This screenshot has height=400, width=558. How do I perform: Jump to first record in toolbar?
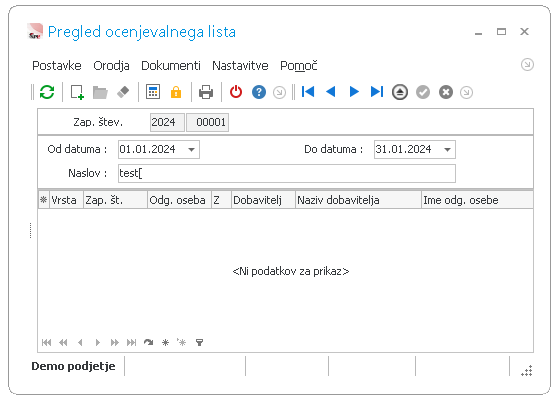308,92
